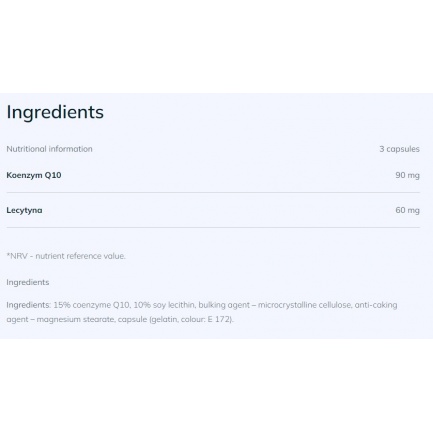Click the 3 capsules column header
The image size is (433, 433).
(x=399, y=149)
